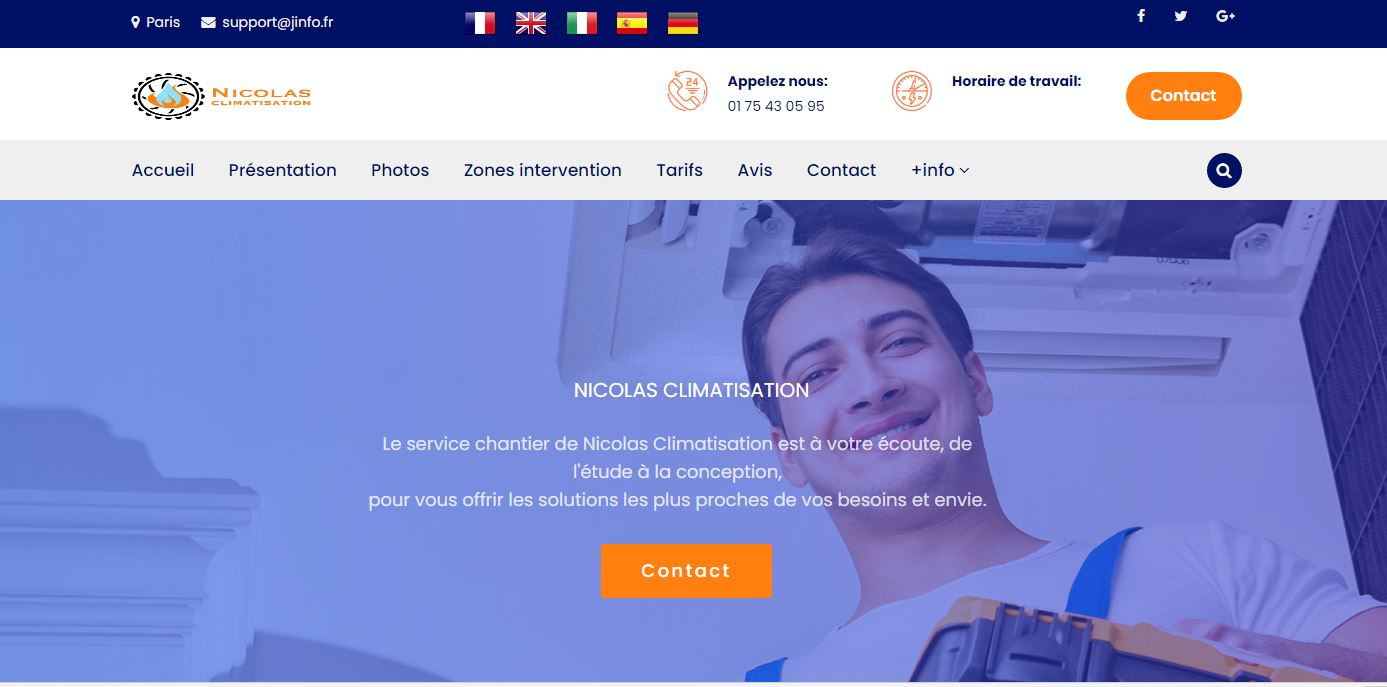The width and height of the screenshot is (1387, 687).
Task: Click the Contact button on hero banner
Action: click(x=686, y=571)
